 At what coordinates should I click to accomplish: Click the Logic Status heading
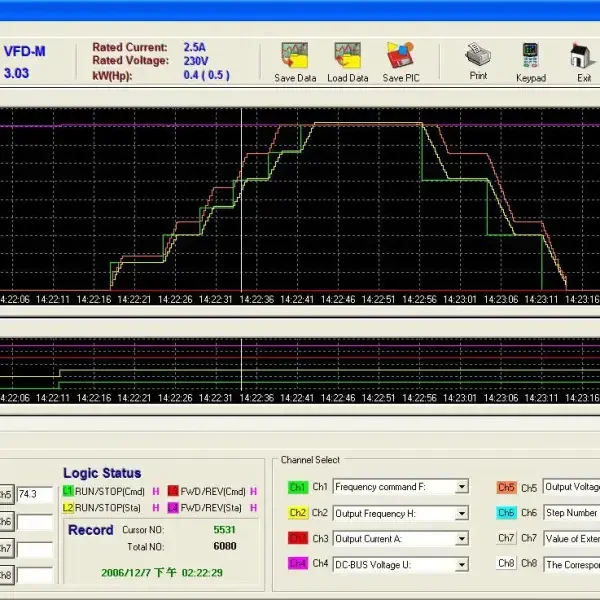[x=102, y=473]
